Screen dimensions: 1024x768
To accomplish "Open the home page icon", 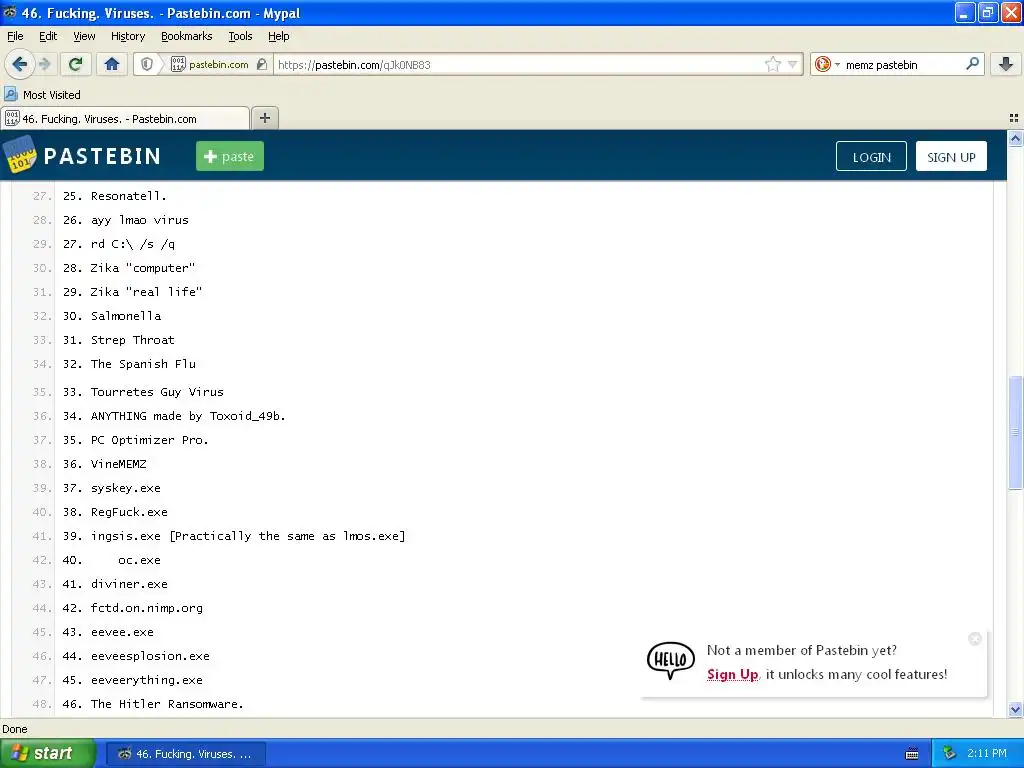I will click(112, 64).
